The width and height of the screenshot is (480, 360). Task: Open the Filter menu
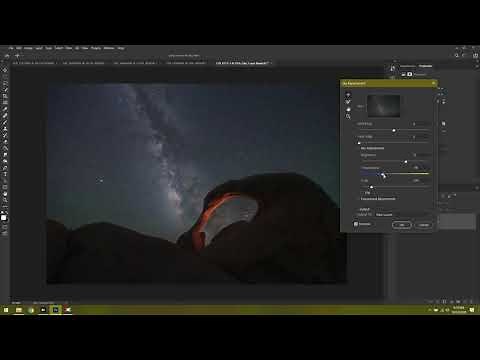69,48
